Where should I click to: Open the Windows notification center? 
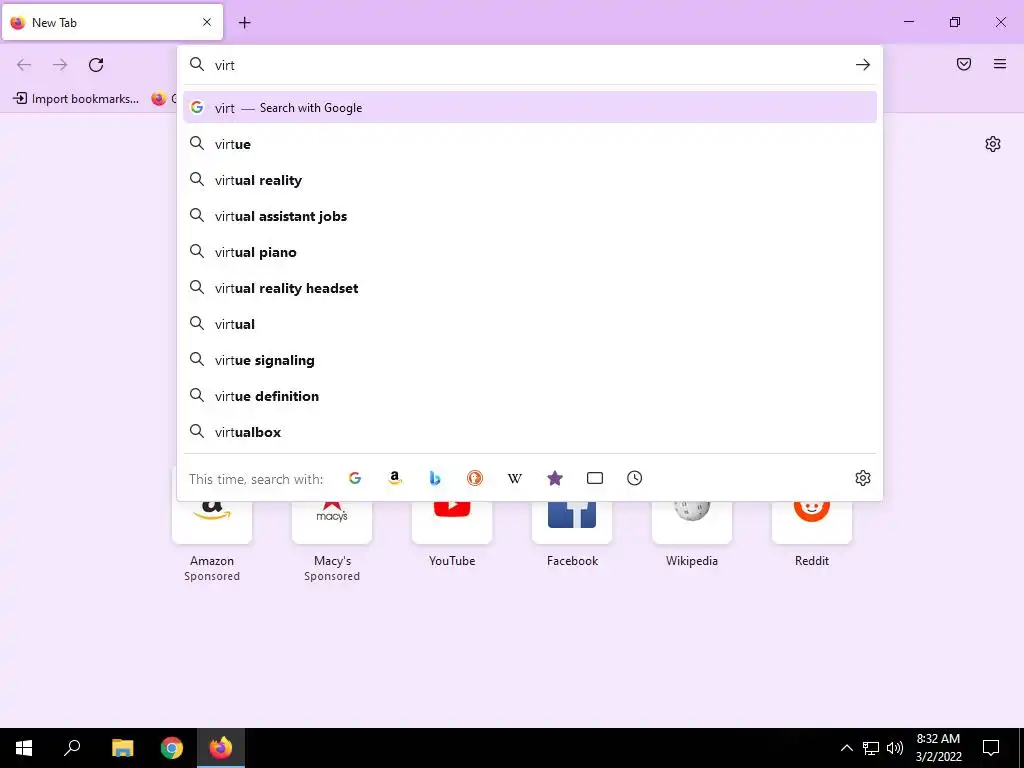[x=991, y=748]
